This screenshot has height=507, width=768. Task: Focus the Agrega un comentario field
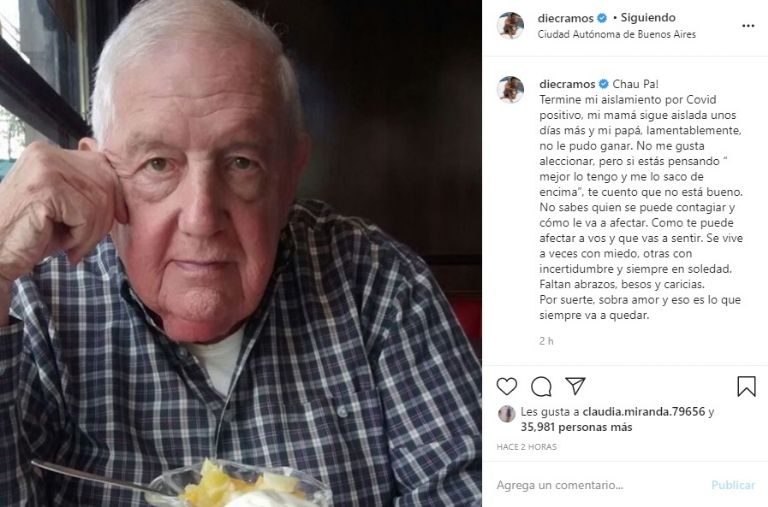tap(600, 485)
